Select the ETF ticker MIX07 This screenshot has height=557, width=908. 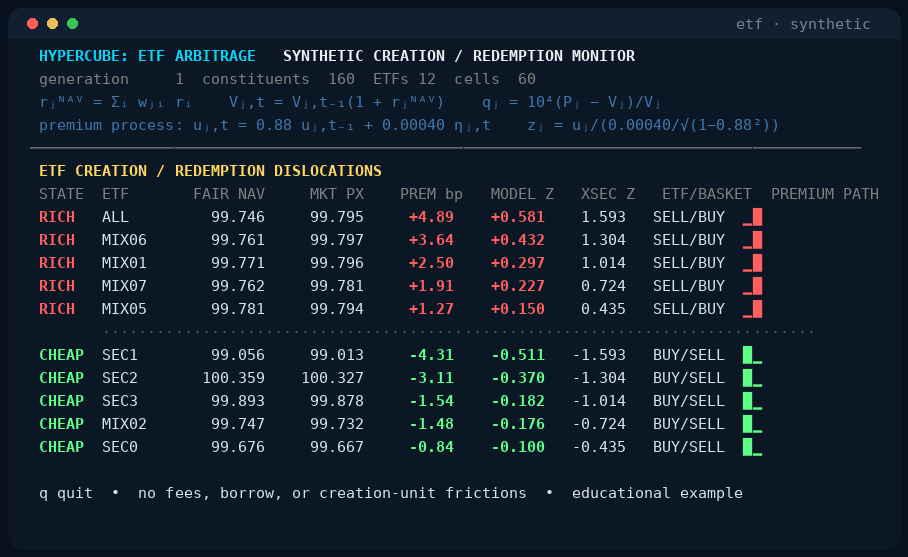coord(125,286)
